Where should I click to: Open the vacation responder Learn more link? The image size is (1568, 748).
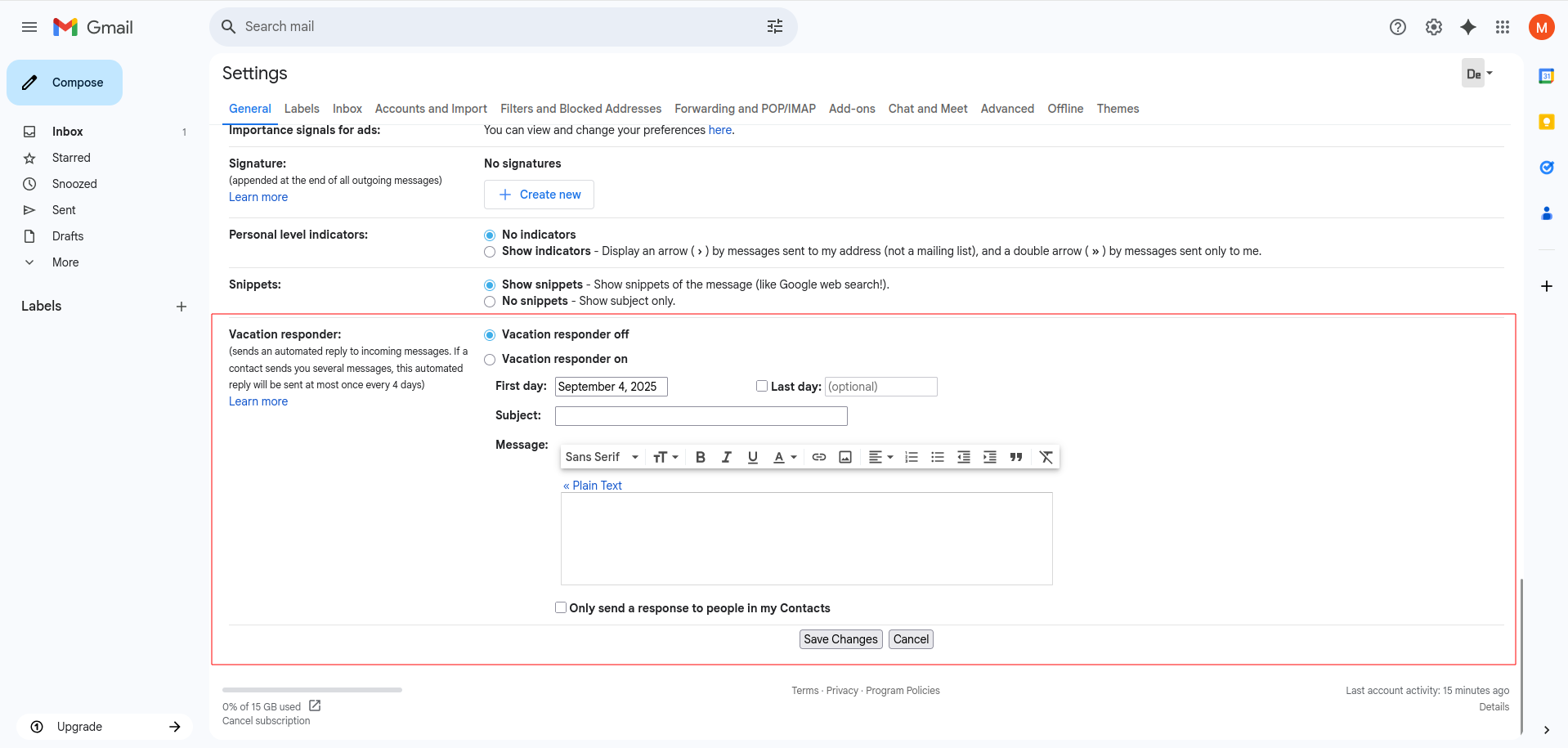pyautogui.click(x=258, y=401)
